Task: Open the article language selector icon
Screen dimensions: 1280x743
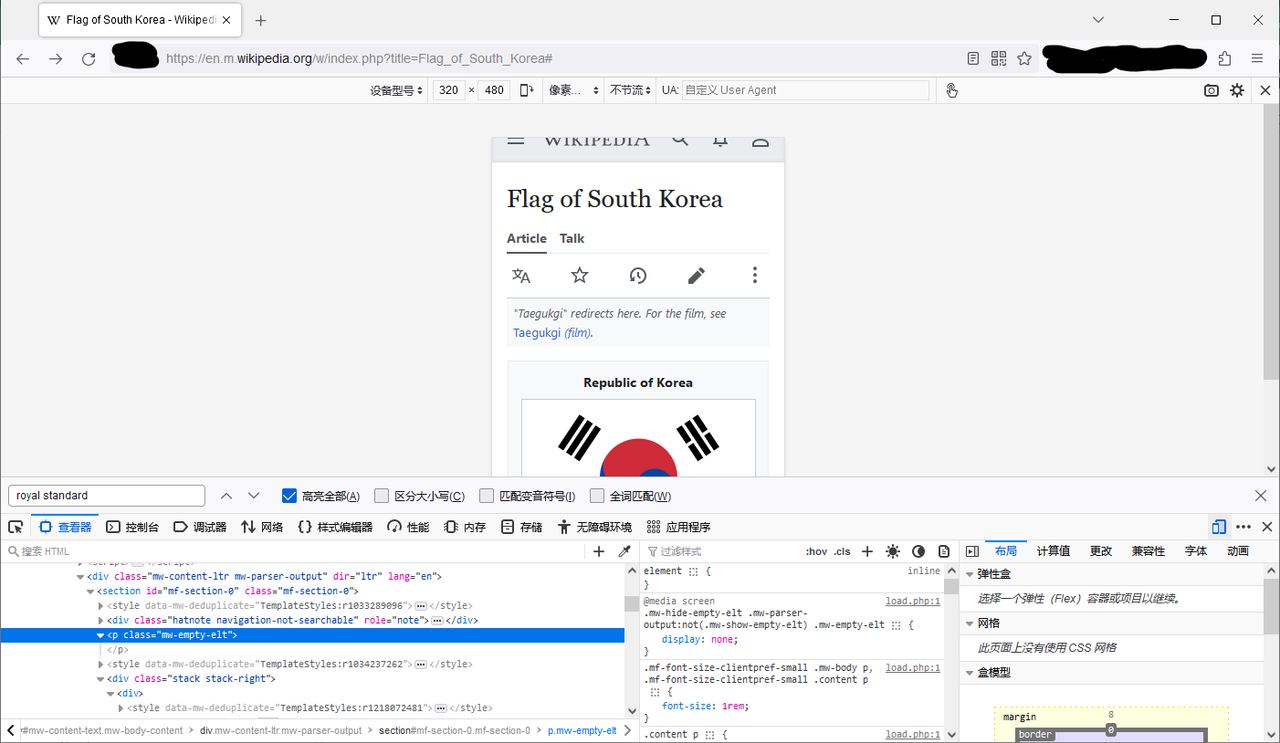Action: click(521, 275)
